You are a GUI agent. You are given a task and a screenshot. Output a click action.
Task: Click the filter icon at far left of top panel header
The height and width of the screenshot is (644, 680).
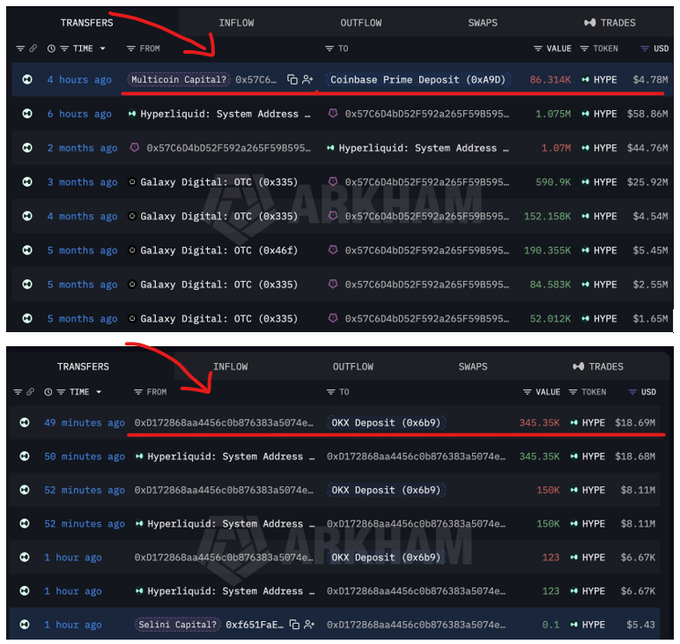[x=20, y=48]
